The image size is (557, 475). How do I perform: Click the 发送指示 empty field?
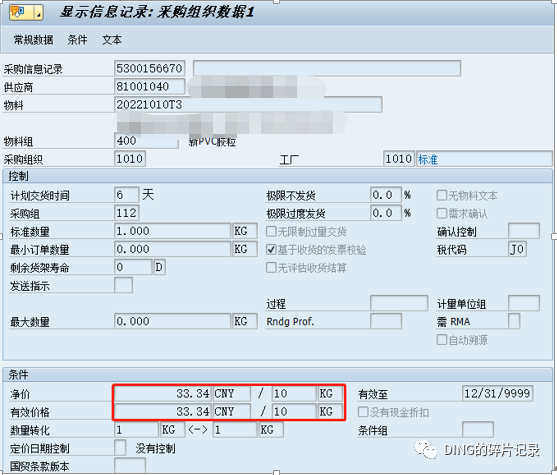[123, 285]
